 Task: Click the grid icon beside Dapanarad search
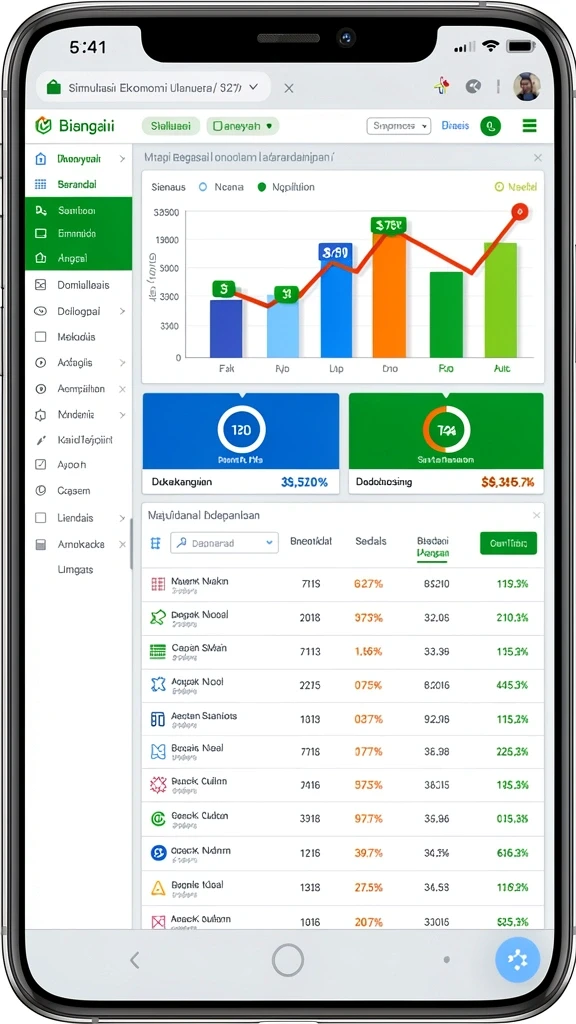pyautogui.click(x=155, y=543)
